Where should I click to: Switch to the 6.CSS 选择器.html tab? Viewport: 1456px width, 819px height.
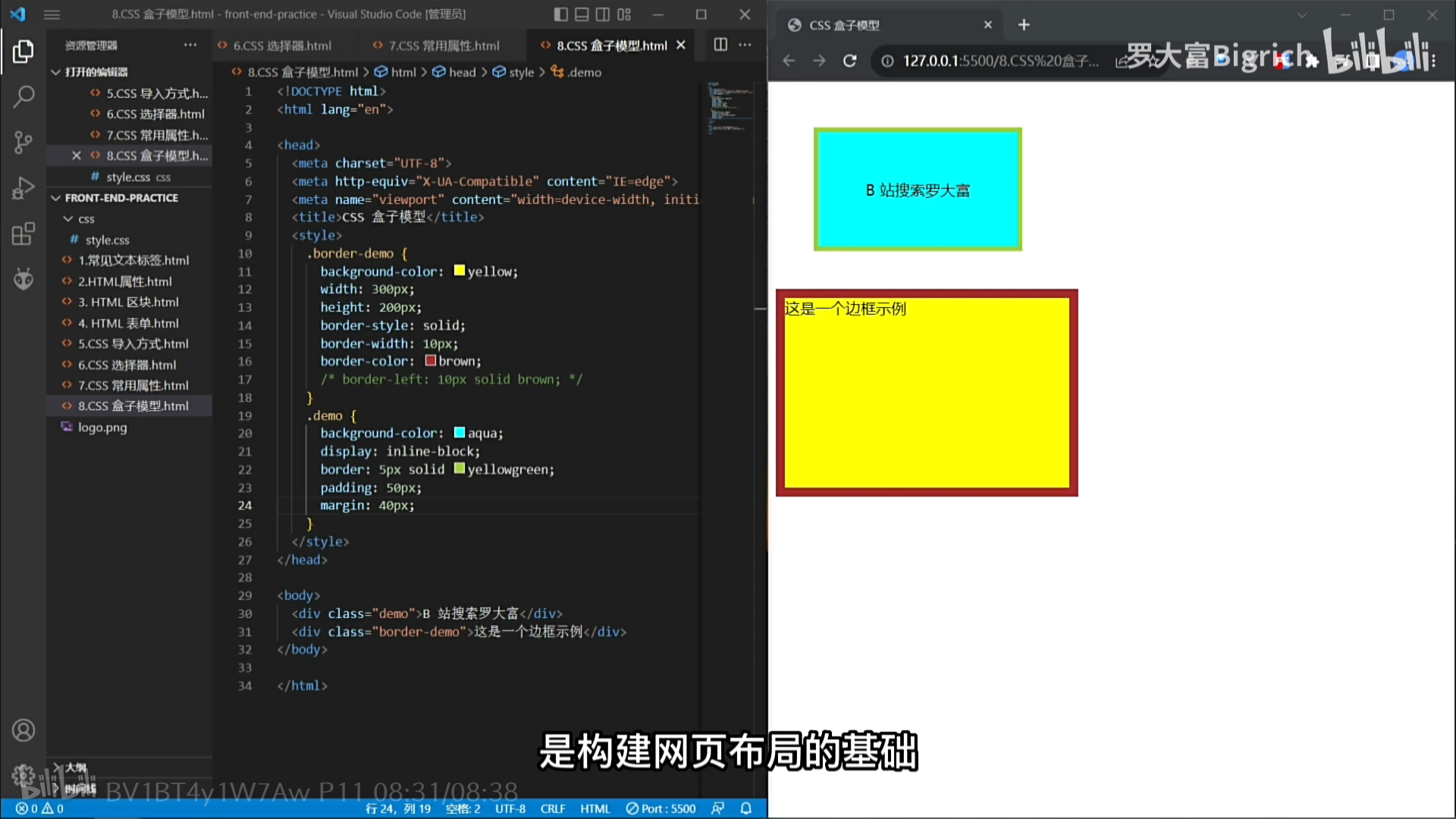tap(282, 45)
